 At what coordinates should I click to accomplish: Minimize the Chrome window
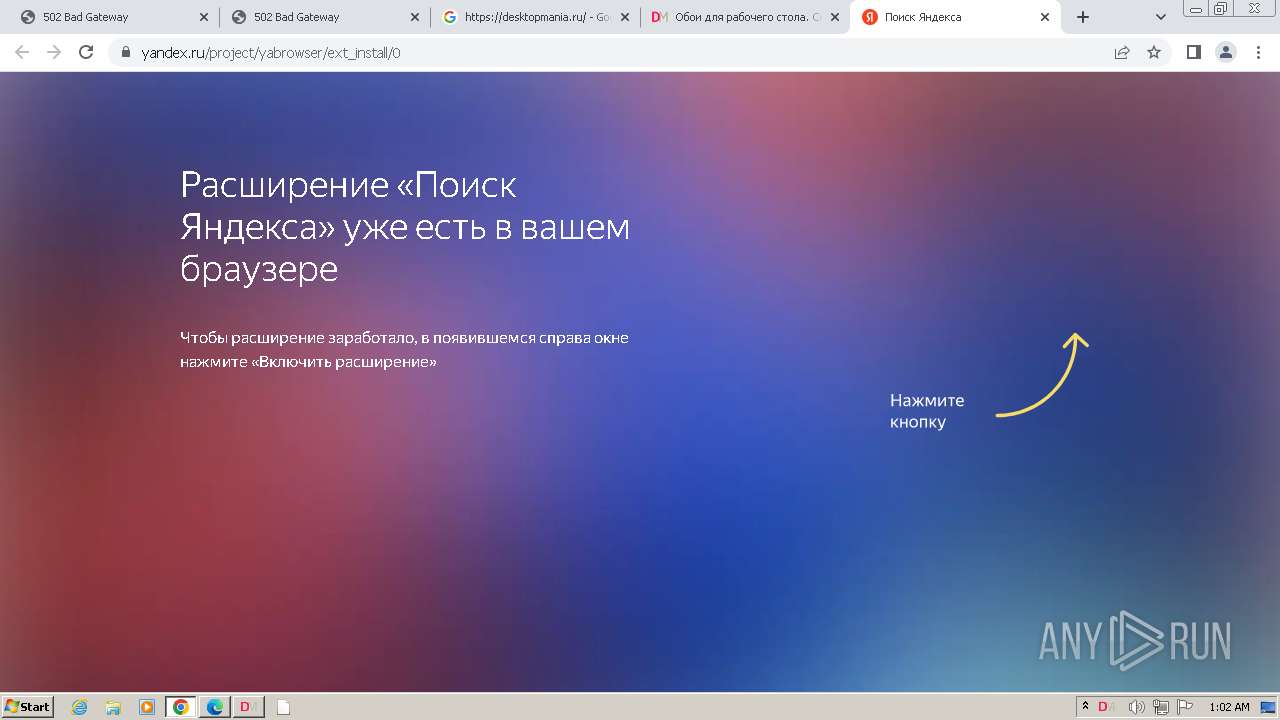click(x=1195, y=9)
